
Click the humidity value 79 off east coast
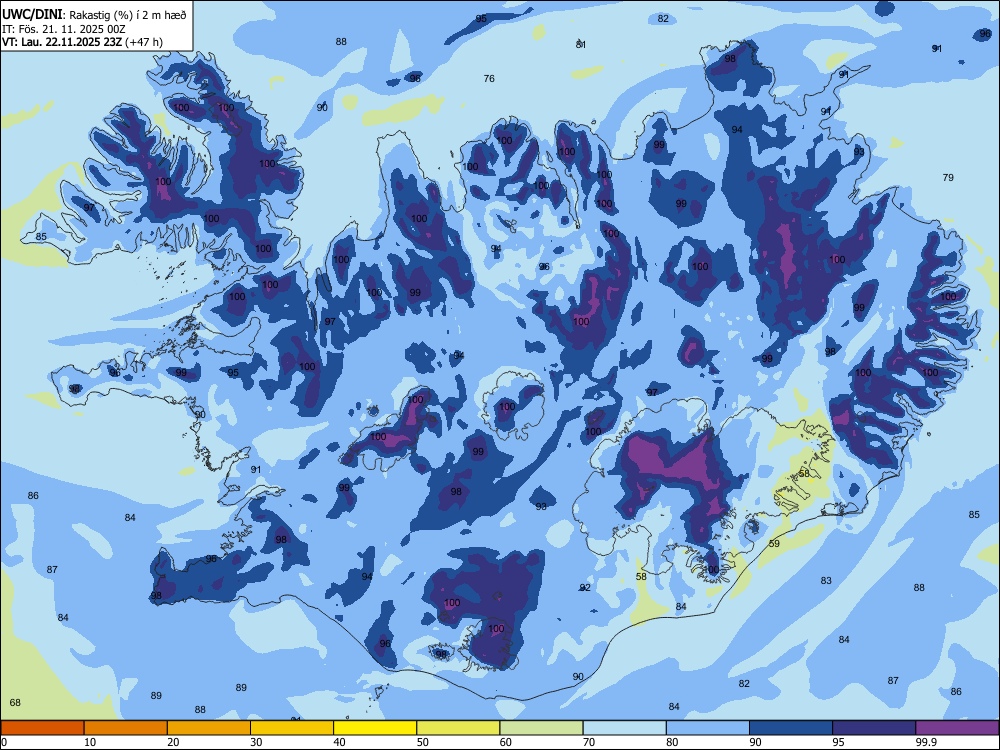948,177
